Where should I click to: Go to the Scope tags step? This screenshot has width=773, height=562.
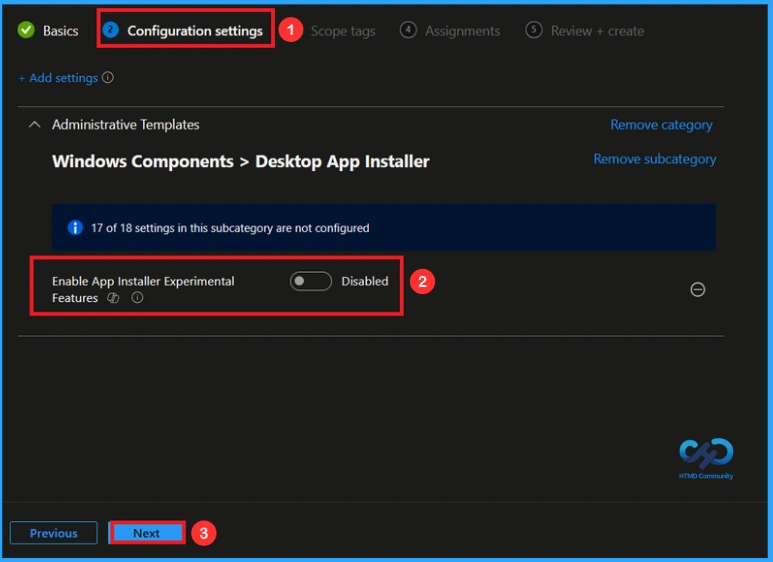[343, 31]
